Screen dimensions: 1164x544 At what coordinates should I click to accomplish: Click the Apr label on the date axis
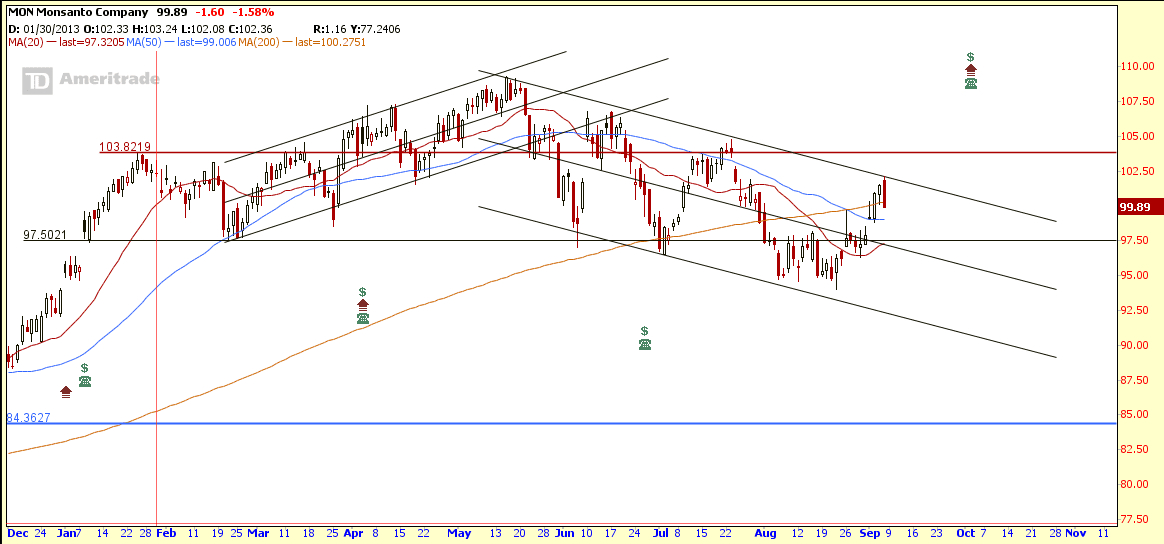pos(353,533)
